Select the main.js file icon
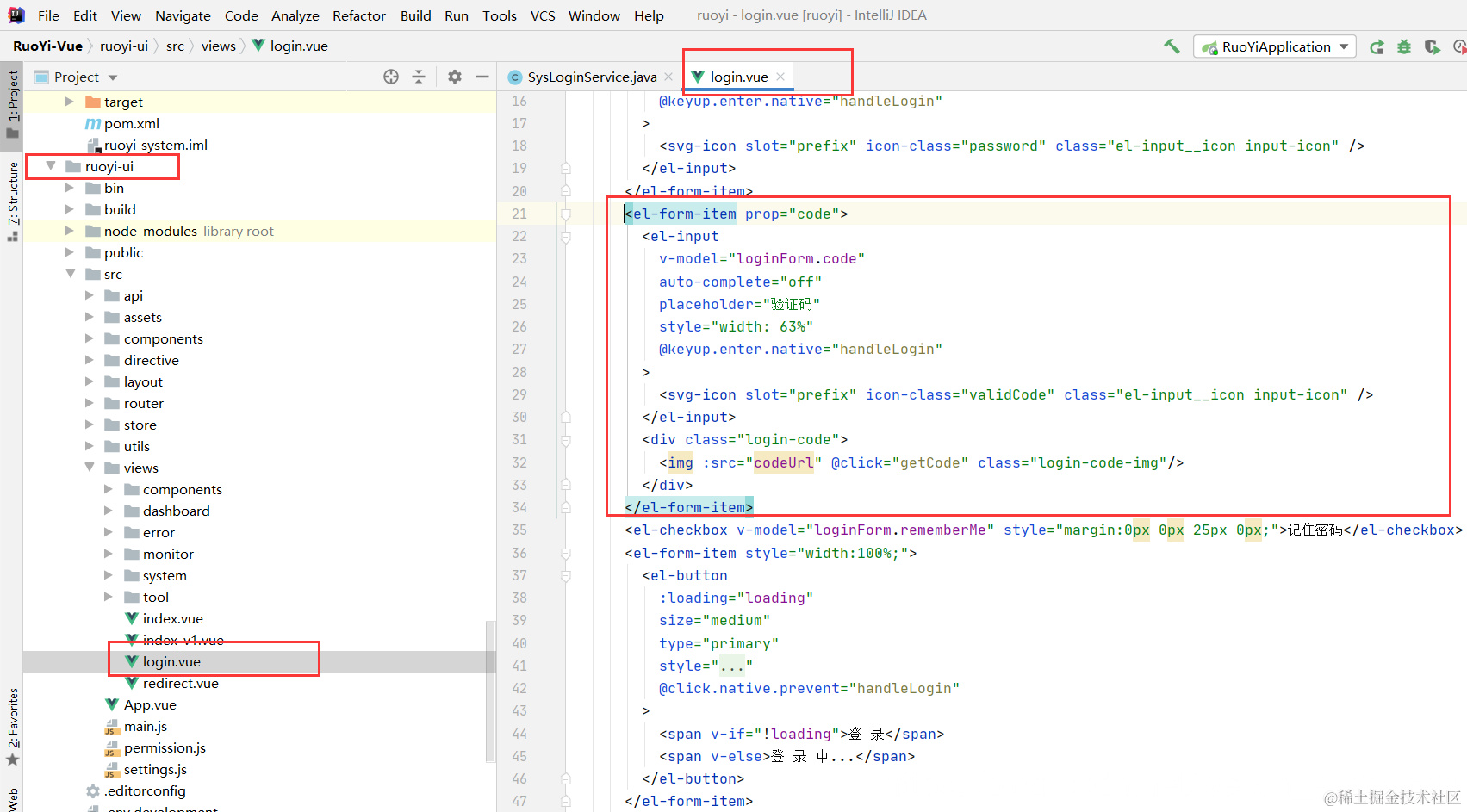The width and height of the screenshot is (1467, 812). (x=112, y=726)
